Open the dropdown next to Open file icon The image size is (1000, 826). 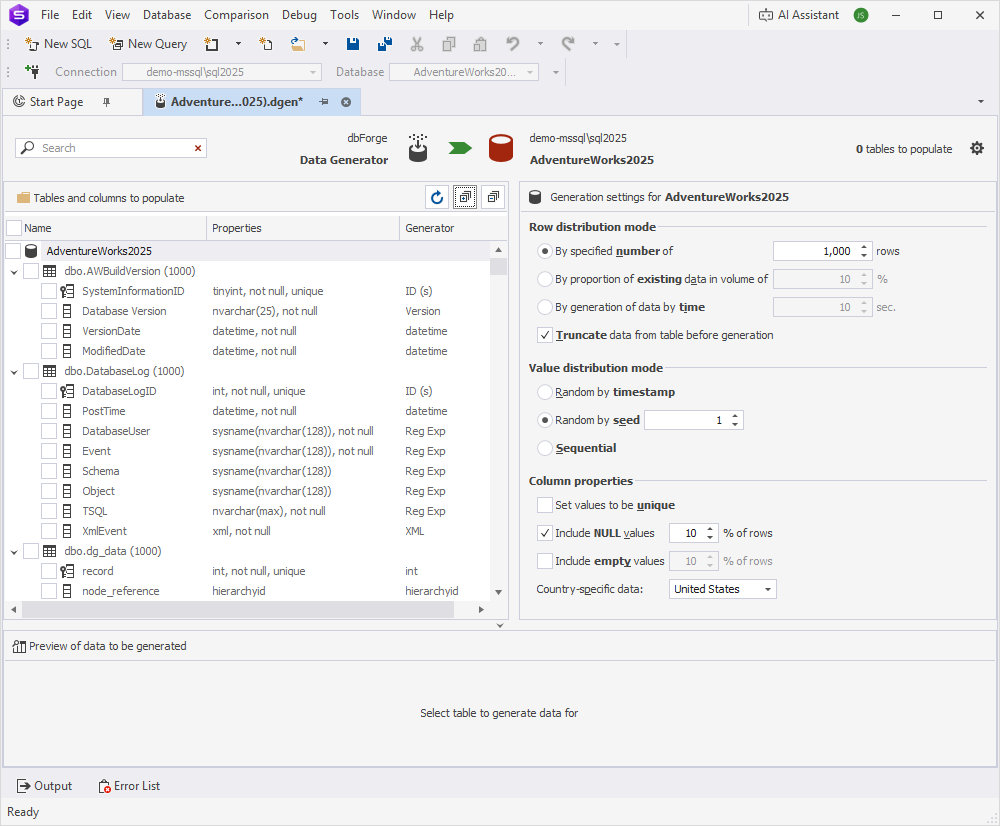325,44
